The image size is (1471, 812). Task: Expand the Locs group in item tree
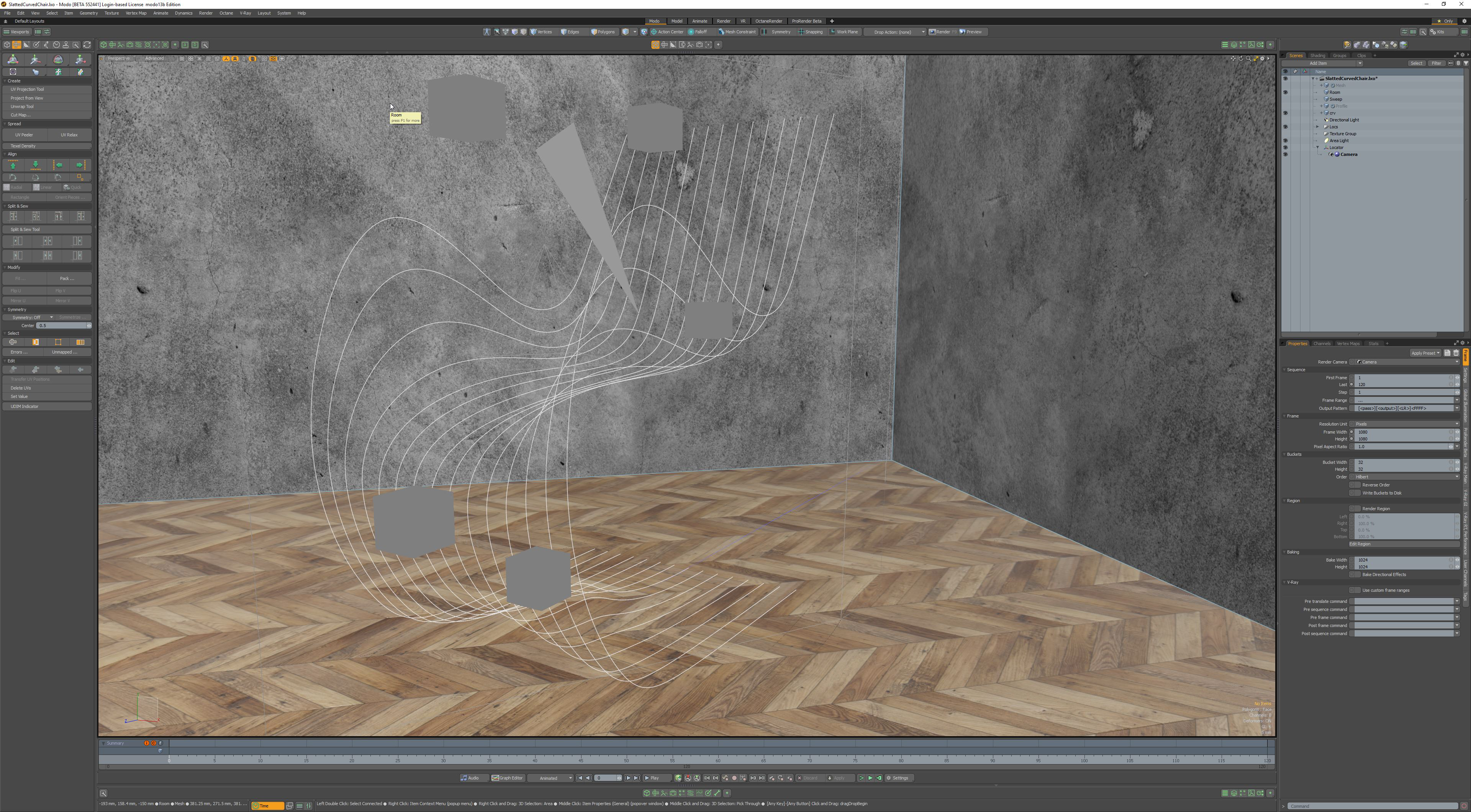1317,127
